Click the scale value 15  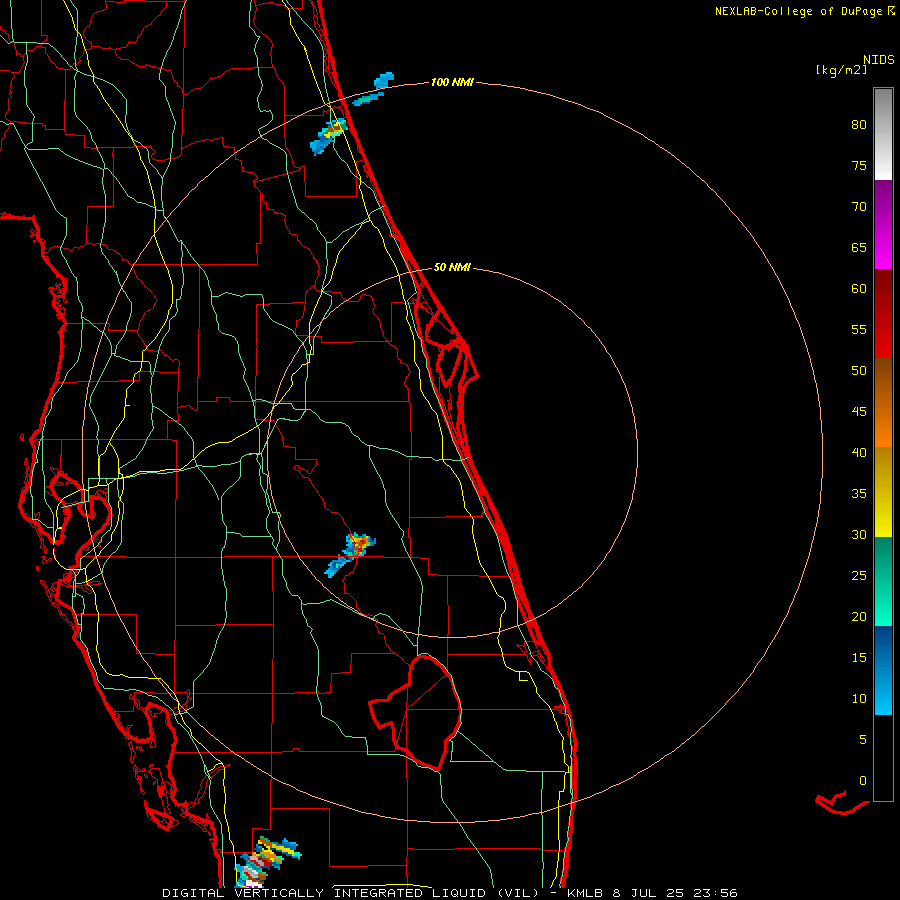(859, 658)
